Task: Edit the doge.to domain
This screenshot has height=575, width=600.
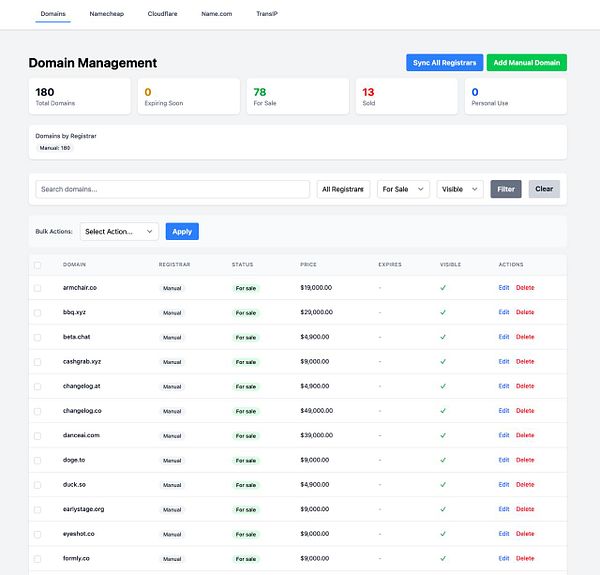Action: coord(504,460)
